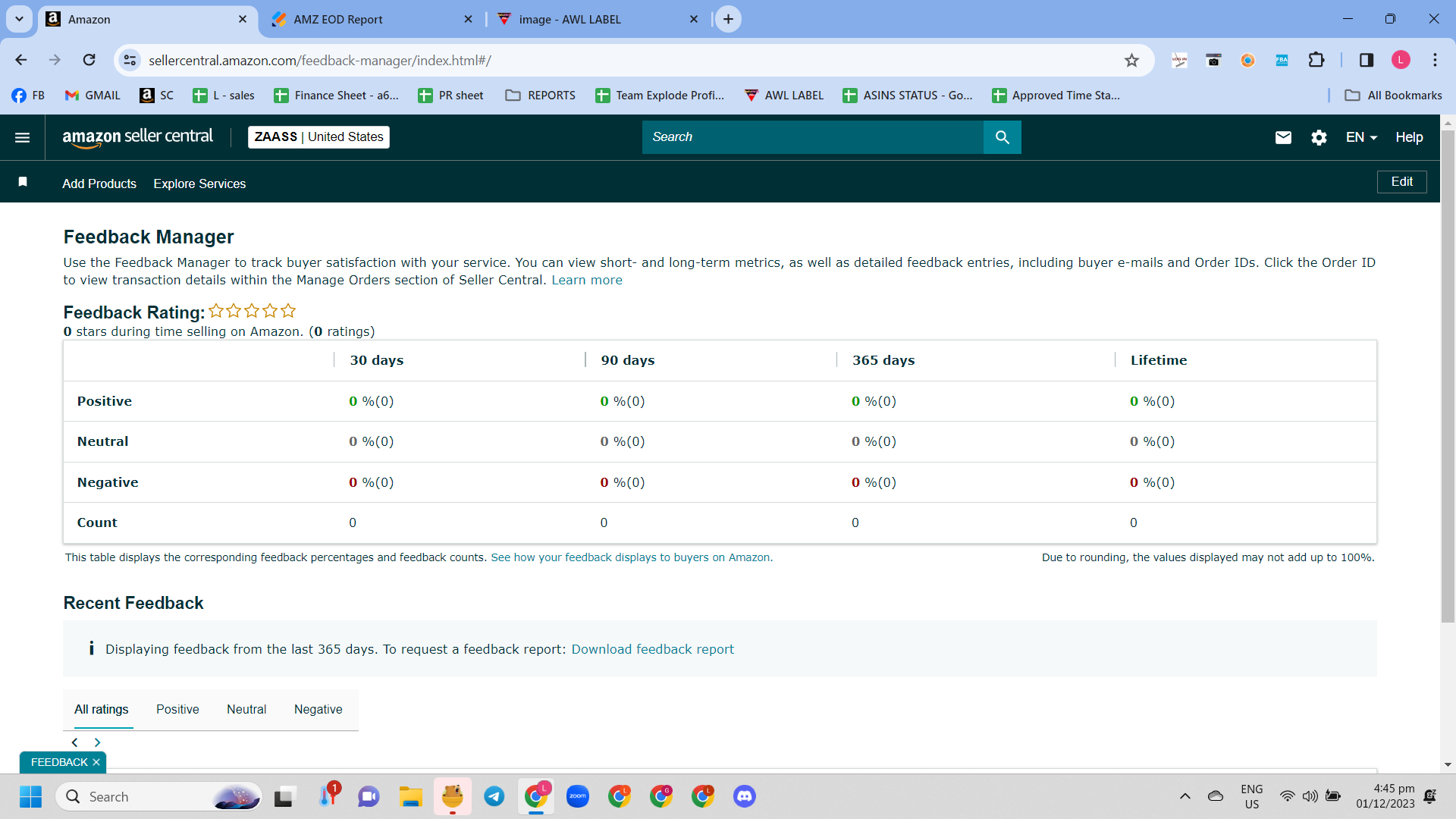Open the language EN dropdown
The image size is (1456, 819).
(1361, 137)
